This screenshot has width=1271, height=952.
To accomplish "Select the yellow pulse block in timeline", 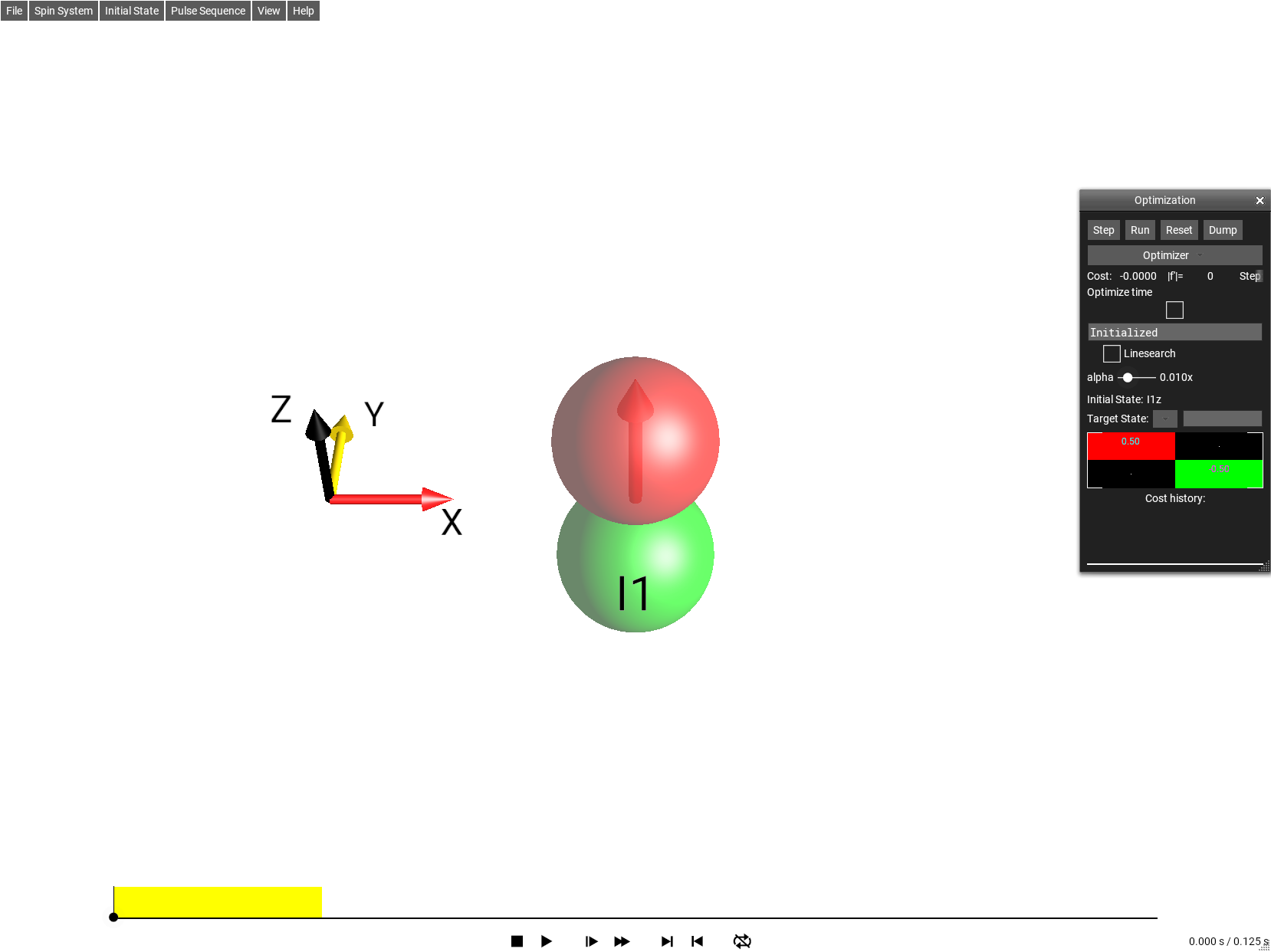I will pyautogui.click(x=218, y=902).
